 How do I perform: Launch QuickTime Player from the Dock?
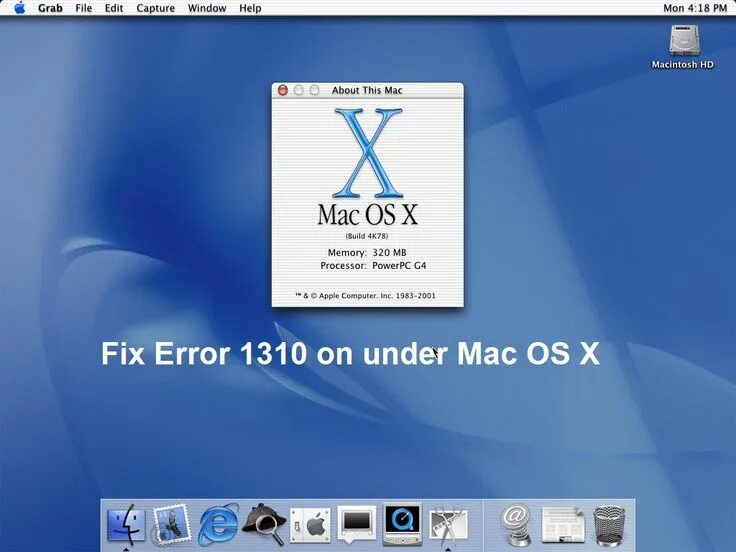pyautogui.click(x=402, y=524)
